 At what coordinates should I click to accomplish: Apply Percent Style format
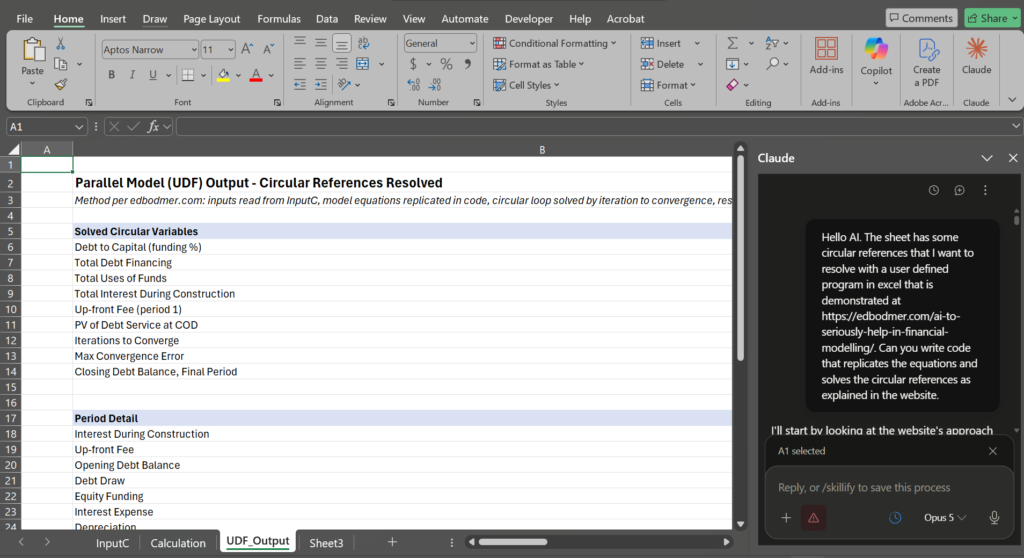pos(446,64)
